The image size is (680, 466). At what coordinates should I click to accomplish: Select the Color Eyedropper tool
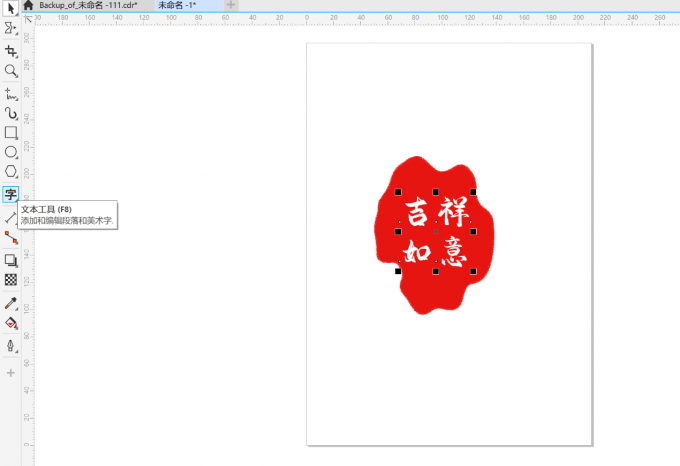click(x=10, y=303)
